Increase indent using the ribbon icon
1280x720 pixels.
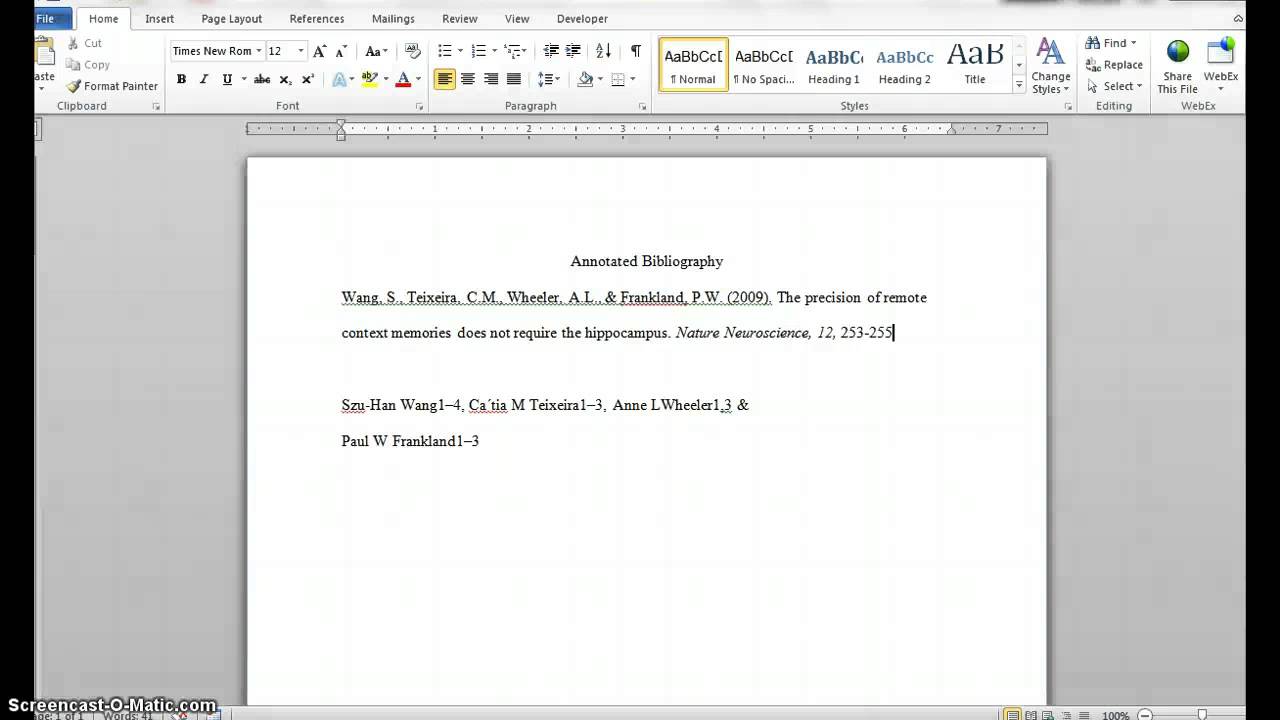[x=573, y=51]
